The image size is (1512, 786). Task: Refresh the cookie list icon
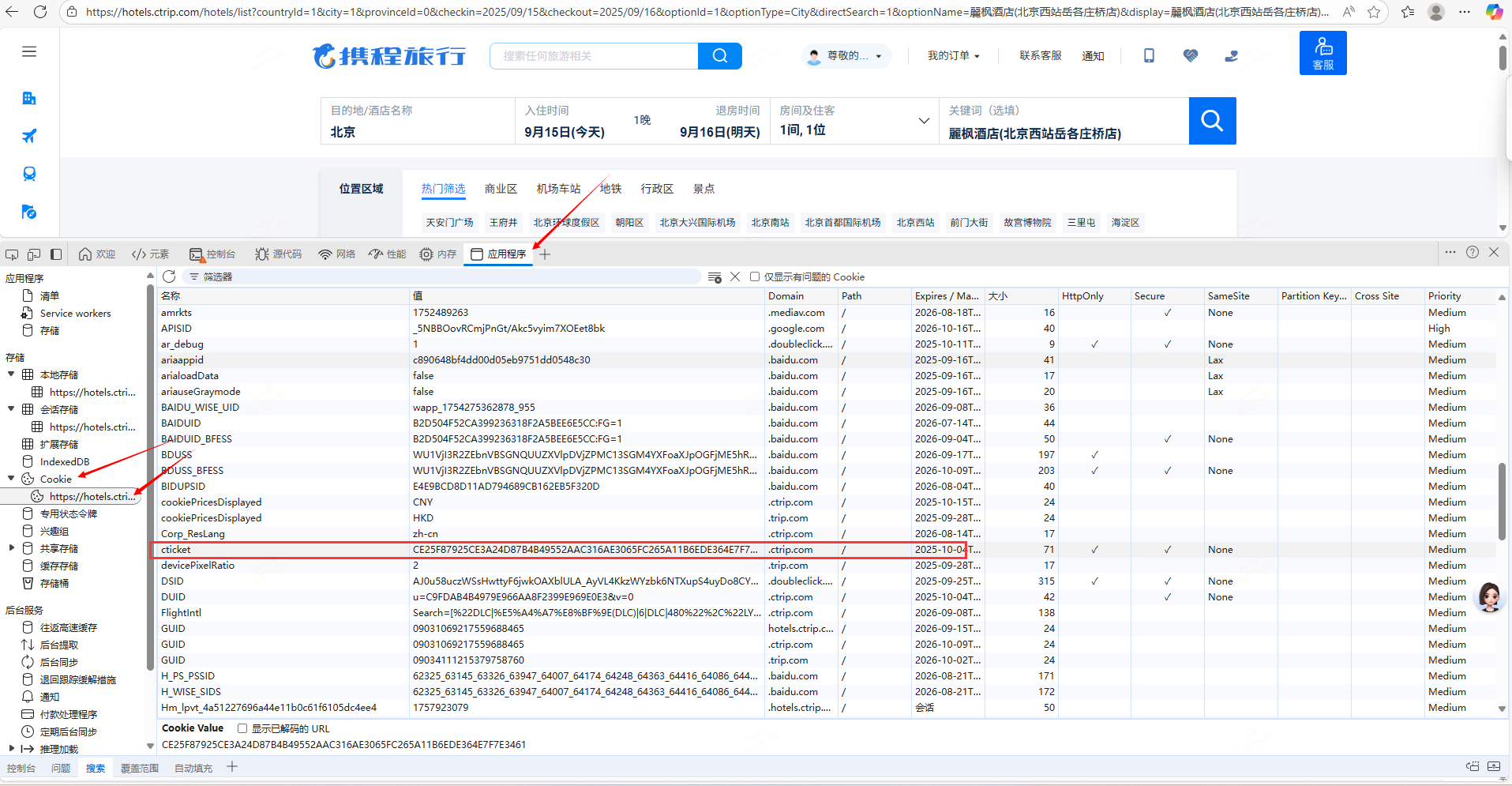point(169,276)
